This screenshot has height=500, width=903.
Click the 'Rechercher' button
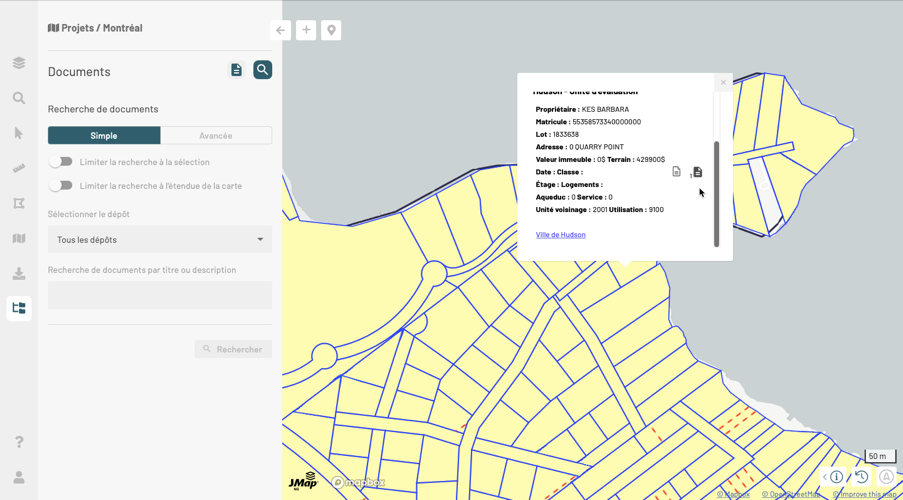coord(233,349)
